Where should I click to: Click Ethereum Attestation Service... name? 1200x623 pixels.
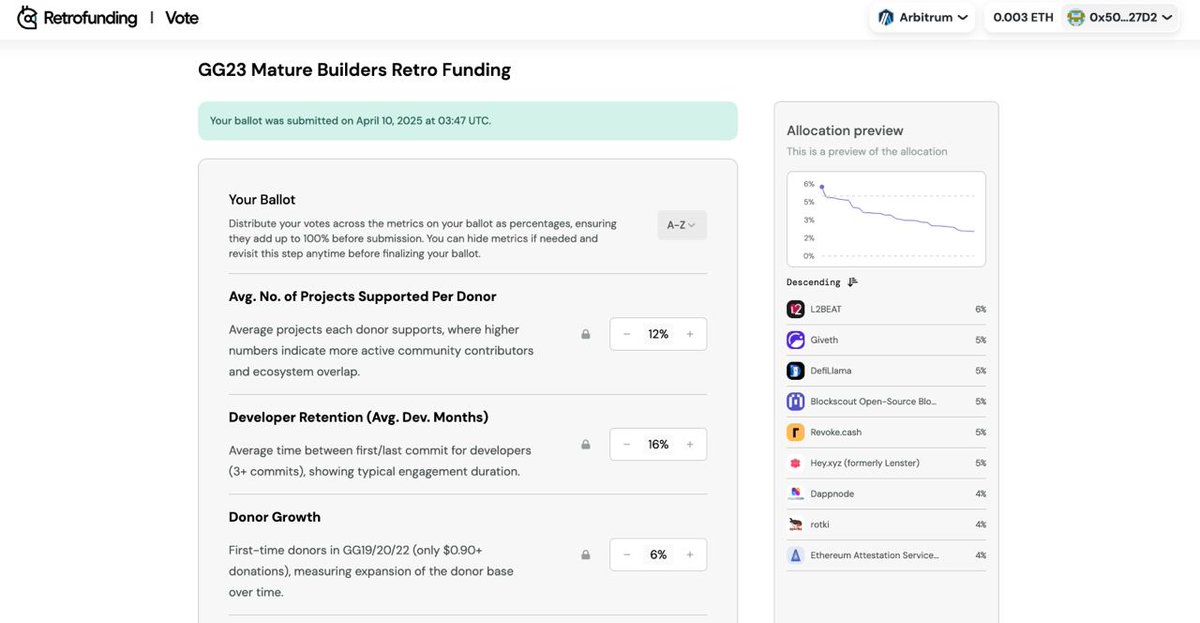tap(875, 555)
